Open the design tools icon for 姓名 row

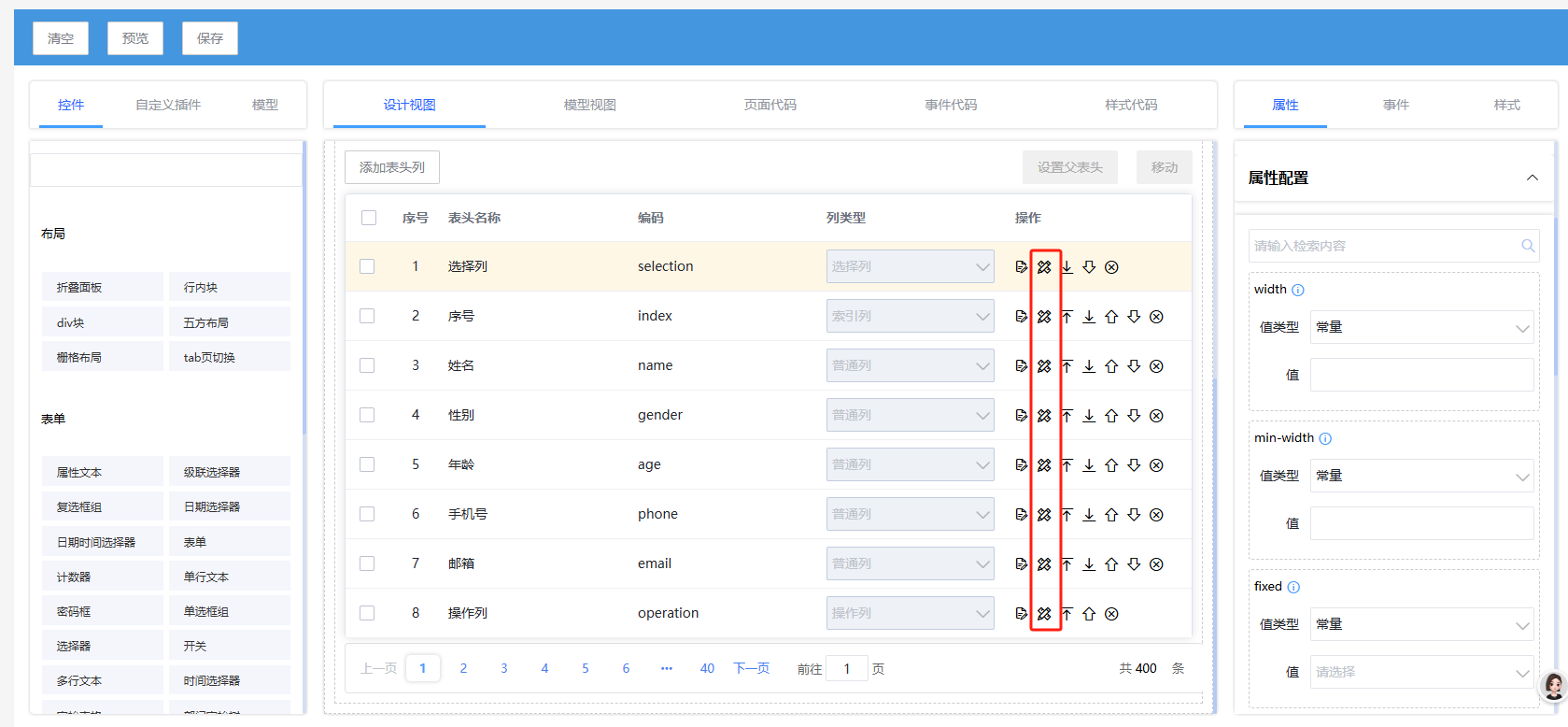(x=1044, y=366)
